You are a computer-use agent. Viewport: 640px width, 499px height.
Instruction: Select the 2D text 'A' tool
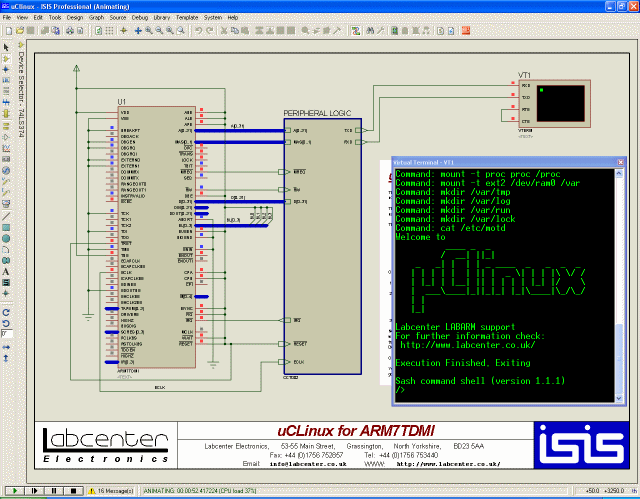click(x=6, y=271)
